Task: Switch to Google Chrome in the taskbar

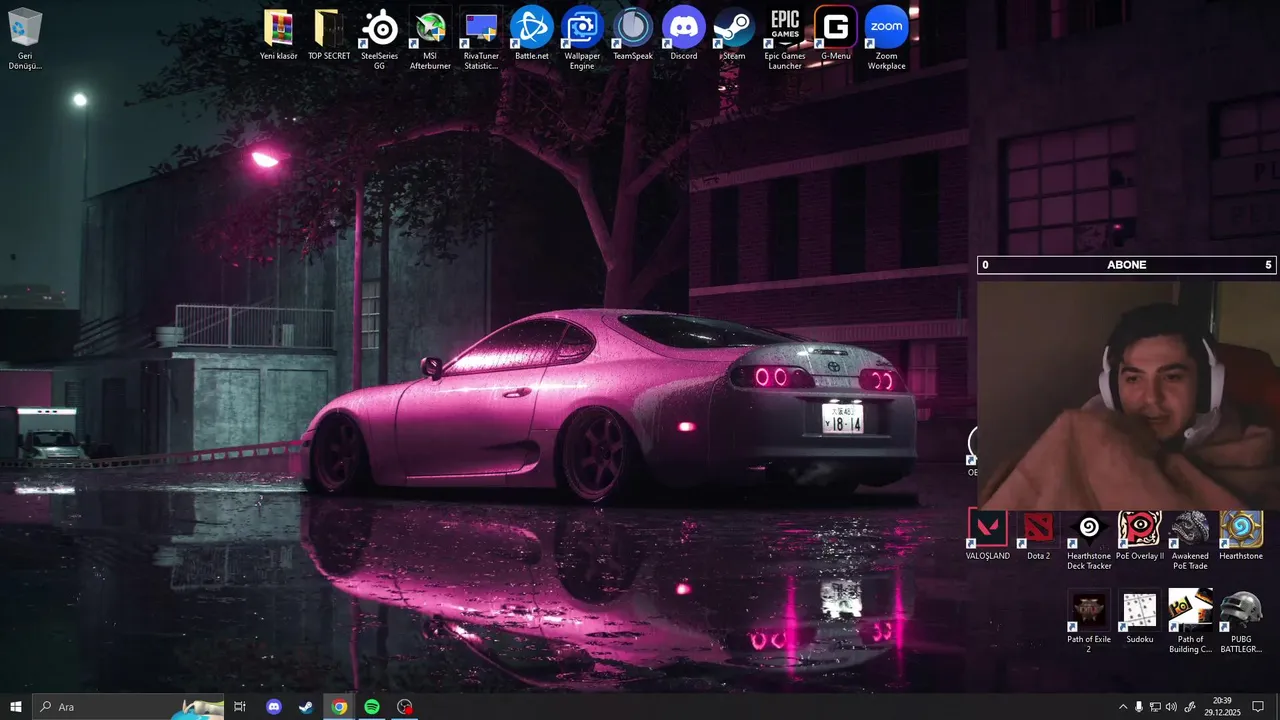Action: click(339, 707)
